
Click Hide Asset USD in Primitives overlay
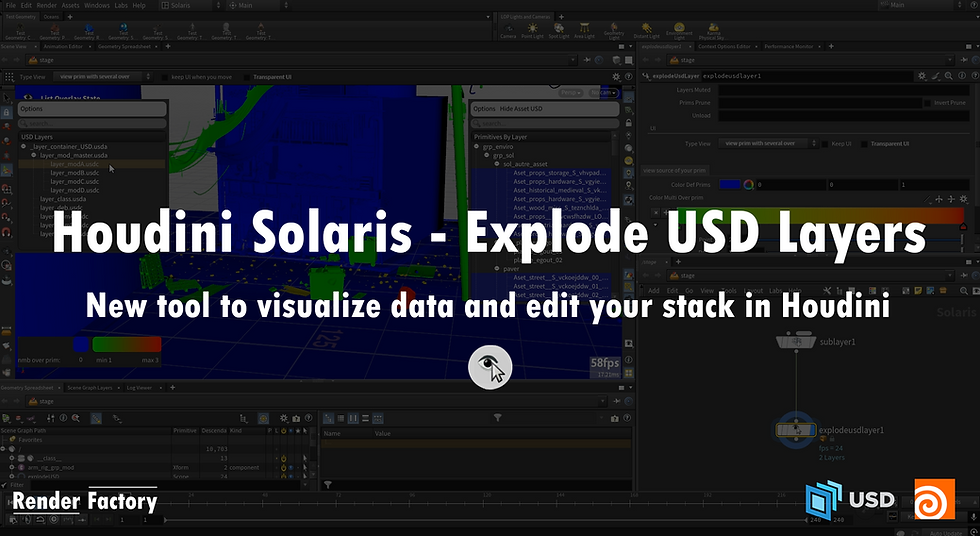point(521,109)
